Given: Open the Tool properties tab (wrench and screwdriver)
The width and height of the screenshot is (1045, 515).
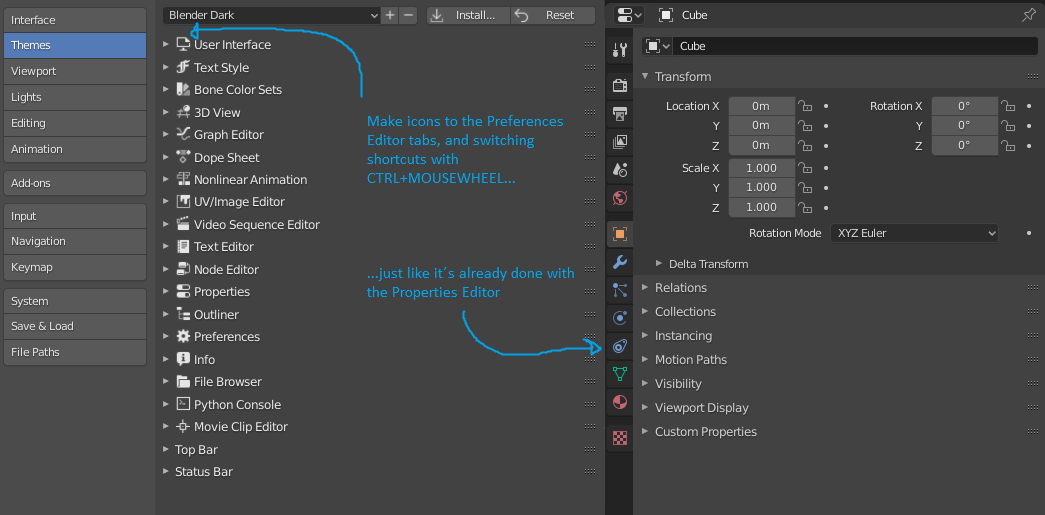Looking at the screenshot, I should tap(620, 49).
